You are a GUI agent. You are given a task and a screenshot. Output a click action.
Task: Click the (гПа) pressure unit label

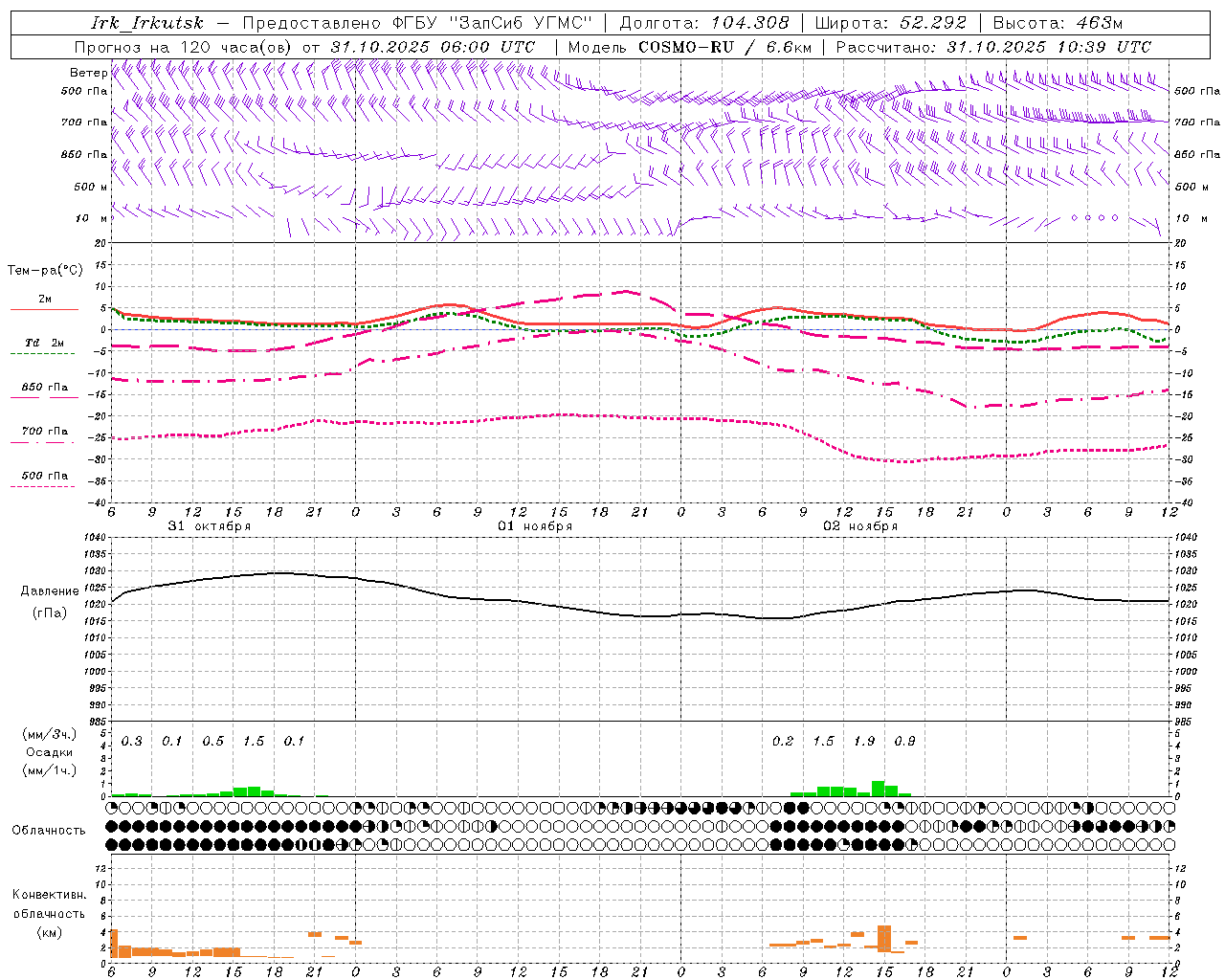tap(50, 613)
